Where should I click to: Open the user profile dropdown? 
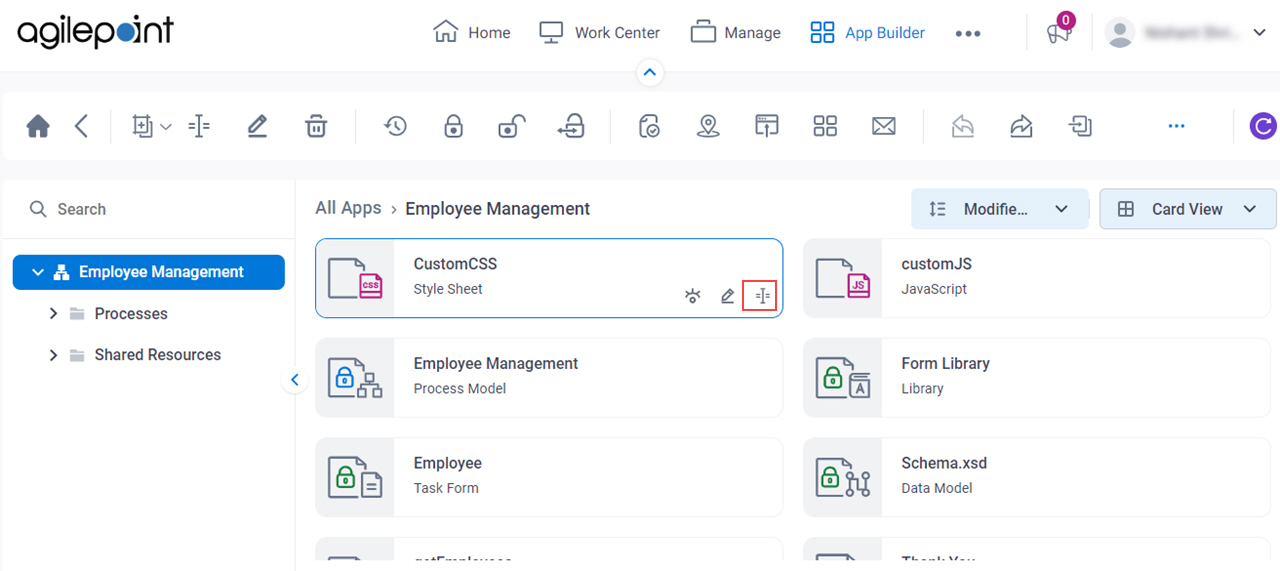(x=1259, y=32)
